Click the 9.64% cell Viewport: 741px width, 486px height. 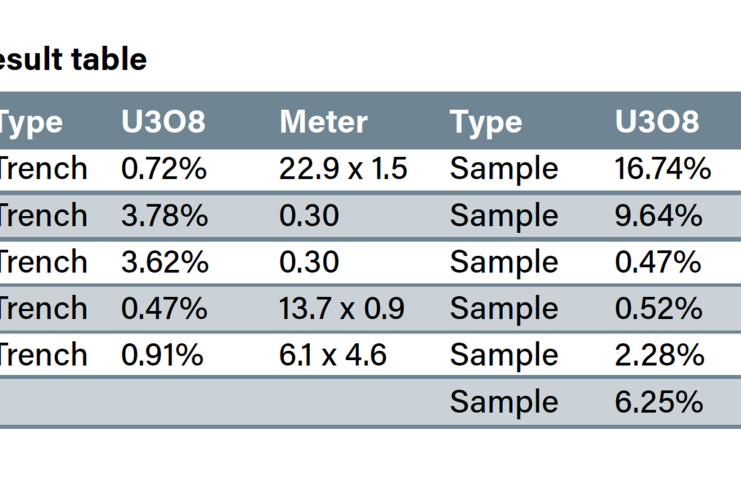click(658, 215)
